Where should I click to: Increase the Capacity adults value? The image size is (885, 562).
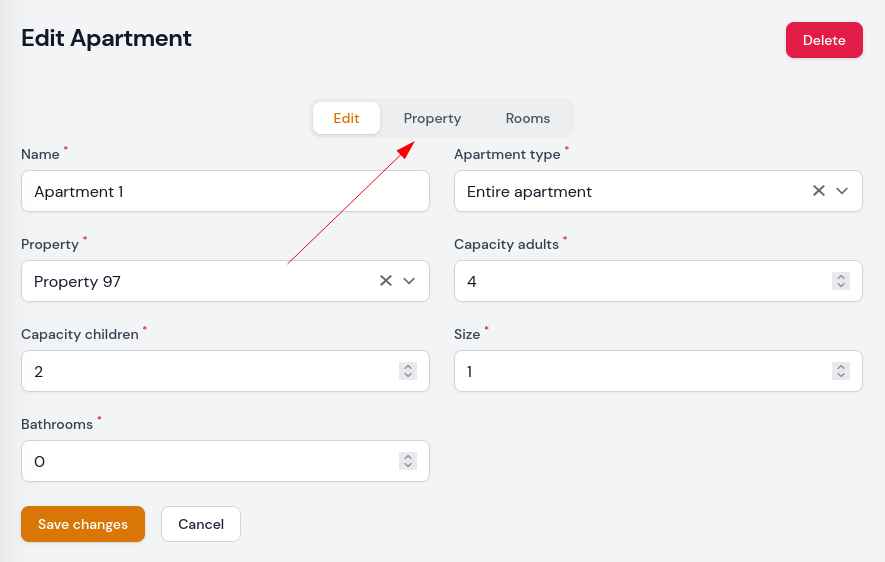[840, 277]
